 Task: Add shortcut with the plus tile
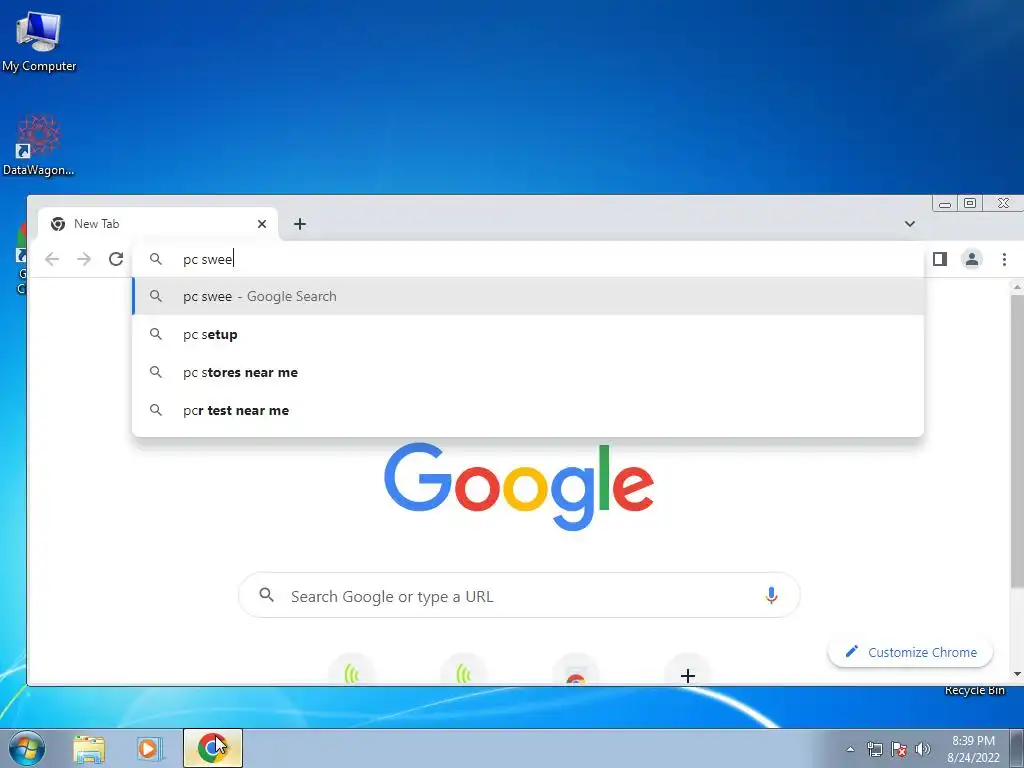(688, 671)
